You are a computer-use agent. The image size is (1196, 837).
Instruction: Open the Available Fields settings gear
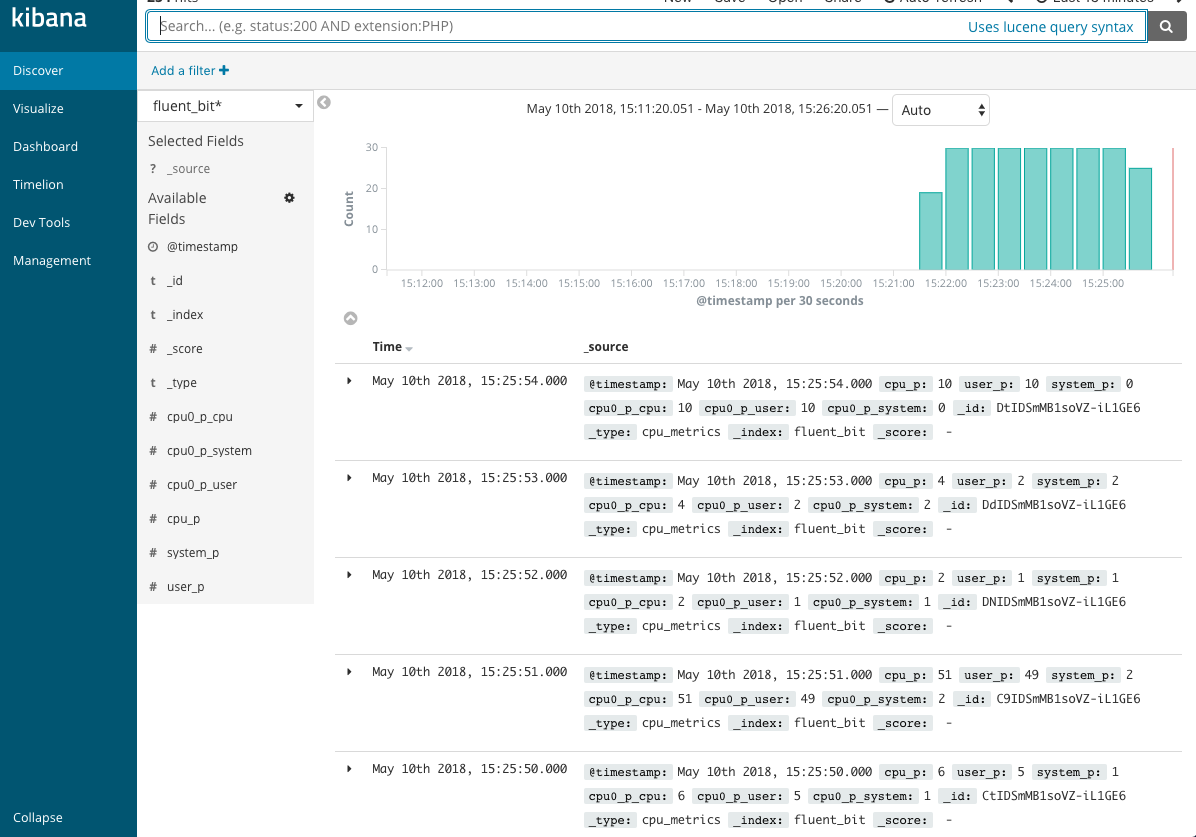tap(289, 198)
